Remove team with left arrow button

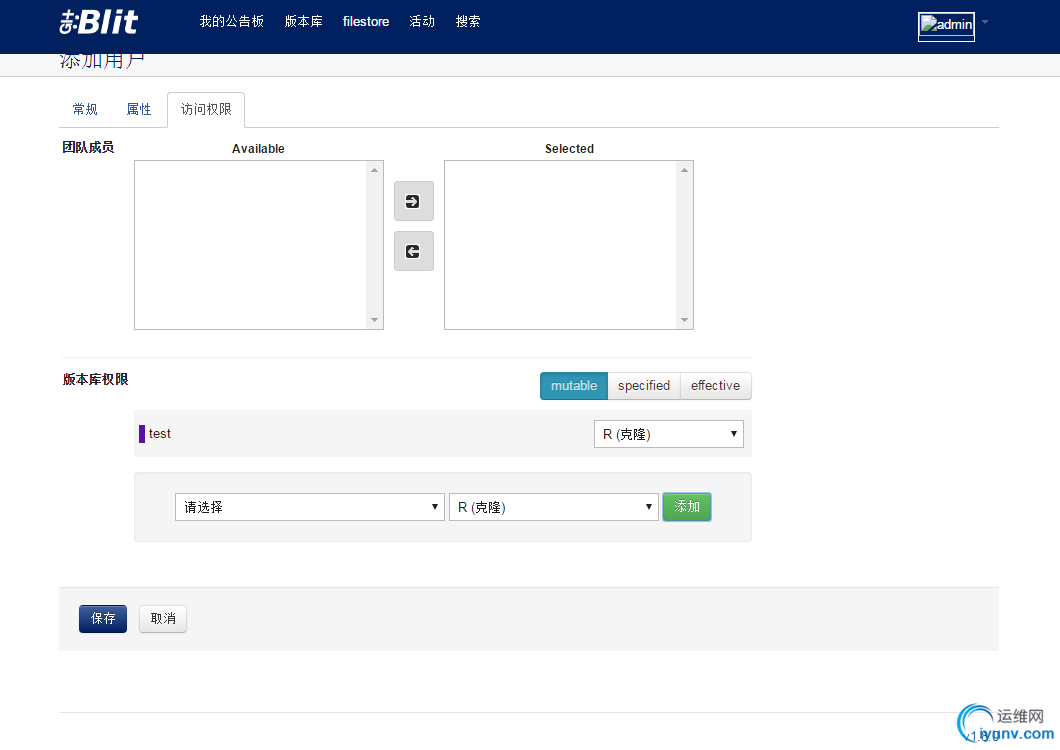414,251
